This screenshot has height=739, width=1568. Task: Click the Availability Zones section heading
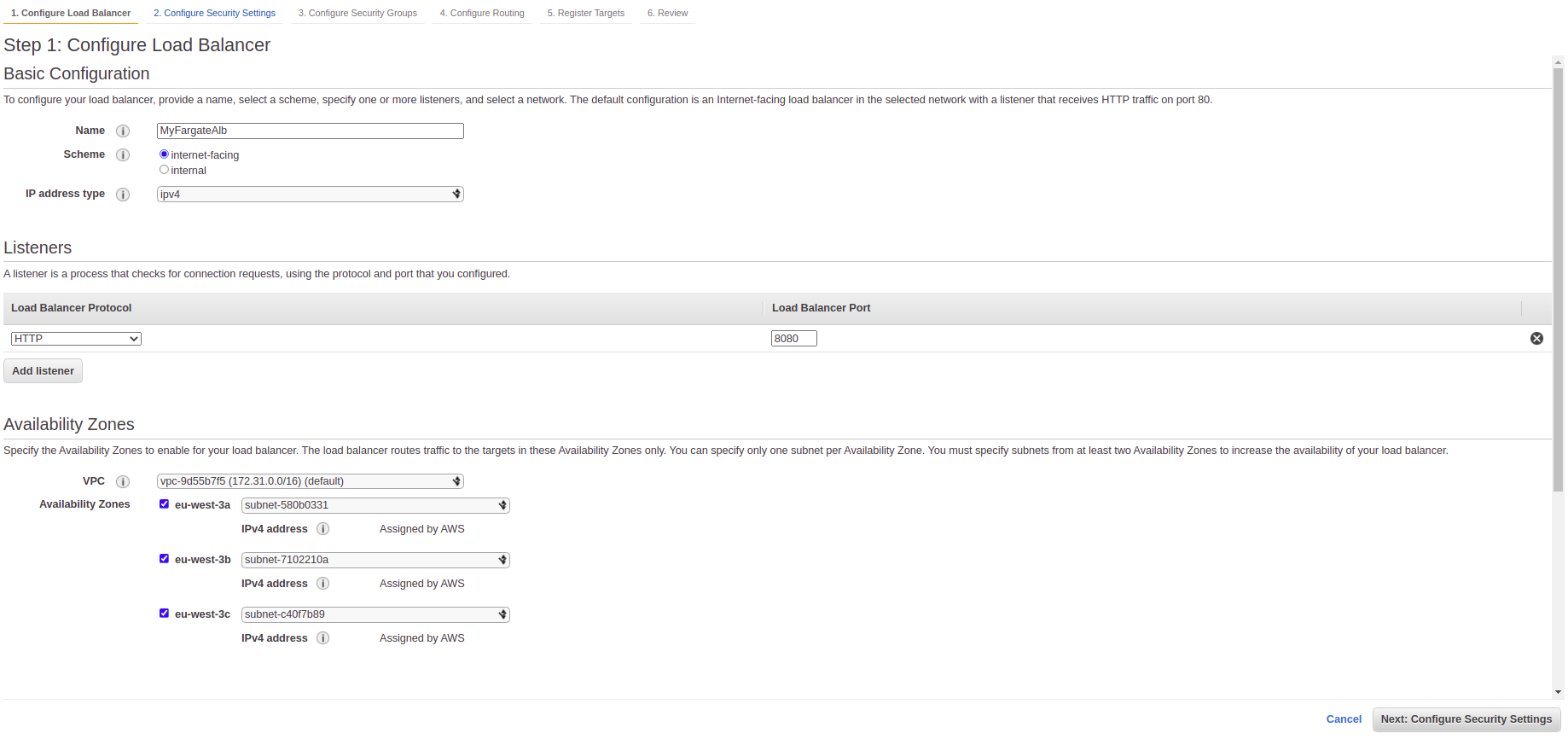(x=69, y=424)
